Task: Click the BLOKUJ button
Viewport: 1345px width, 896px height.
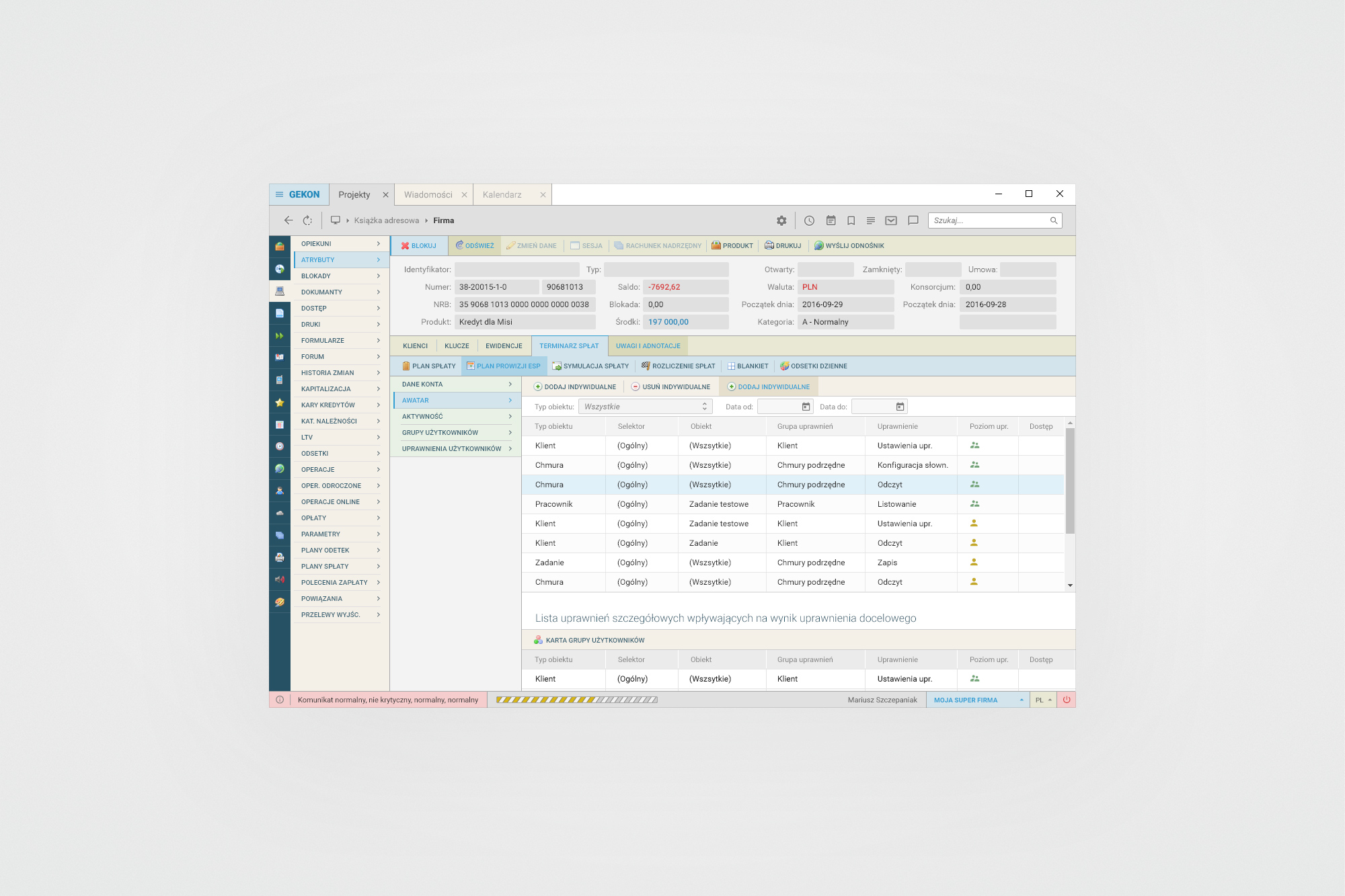Action: (419, 246)
